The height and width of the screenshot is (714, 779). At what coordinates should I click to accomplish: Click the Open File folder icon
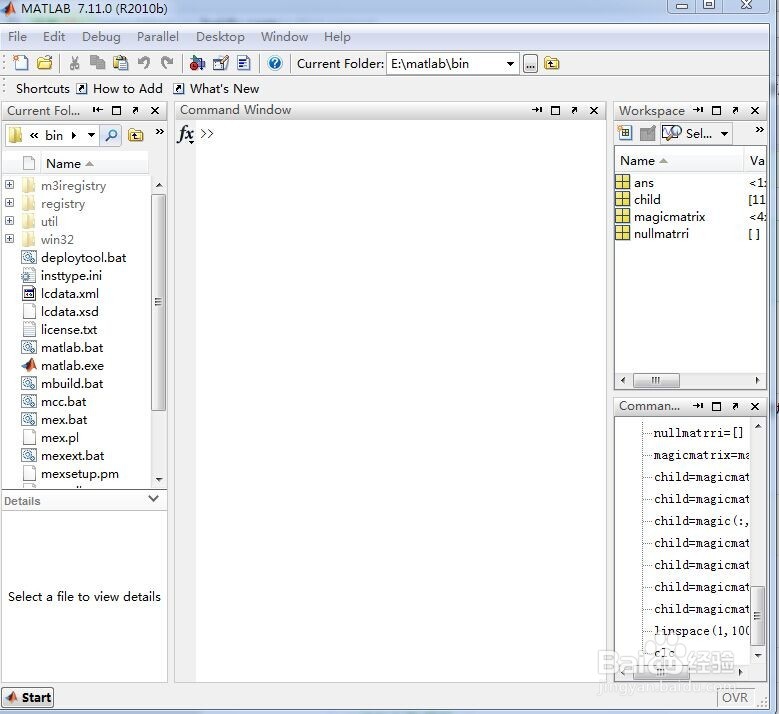click(45, 63)
